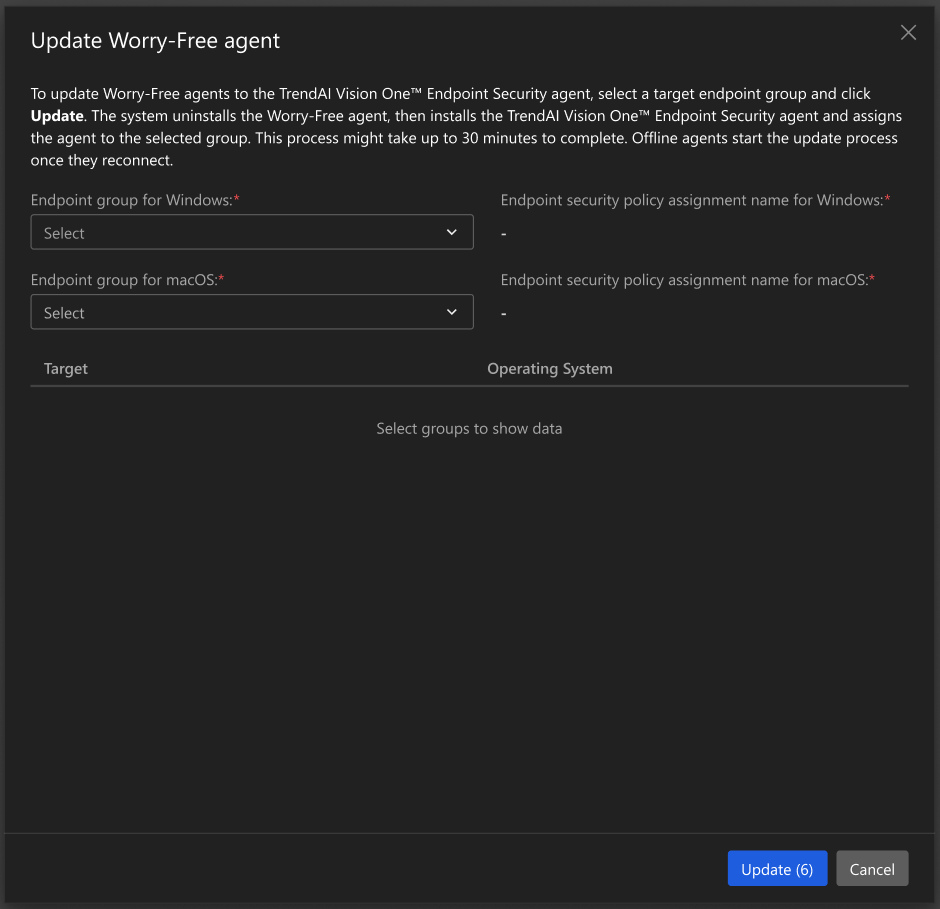
Task: Click the Operating System column header
Action: (550, 369)
